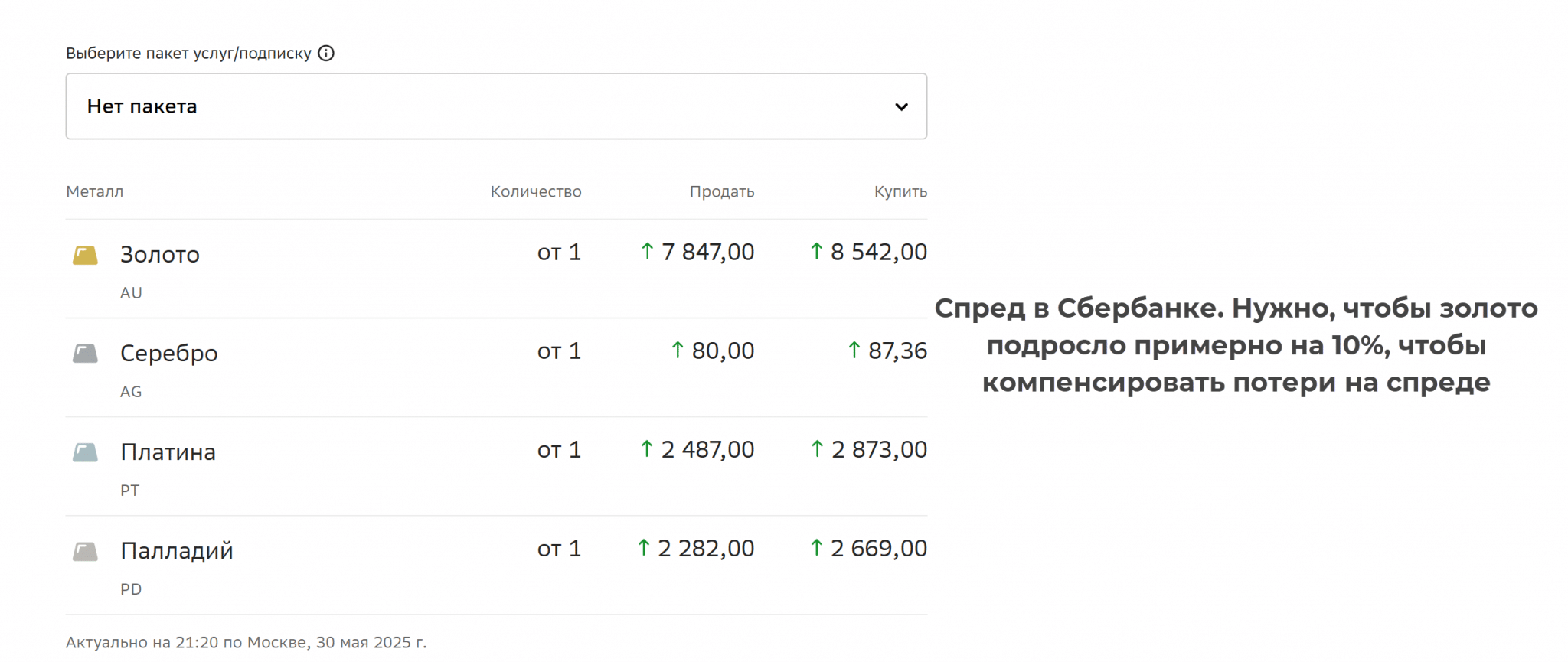This screenshot has width=1568, height=662.
Task: Select the Золото row name
Action: click(159, 255)
